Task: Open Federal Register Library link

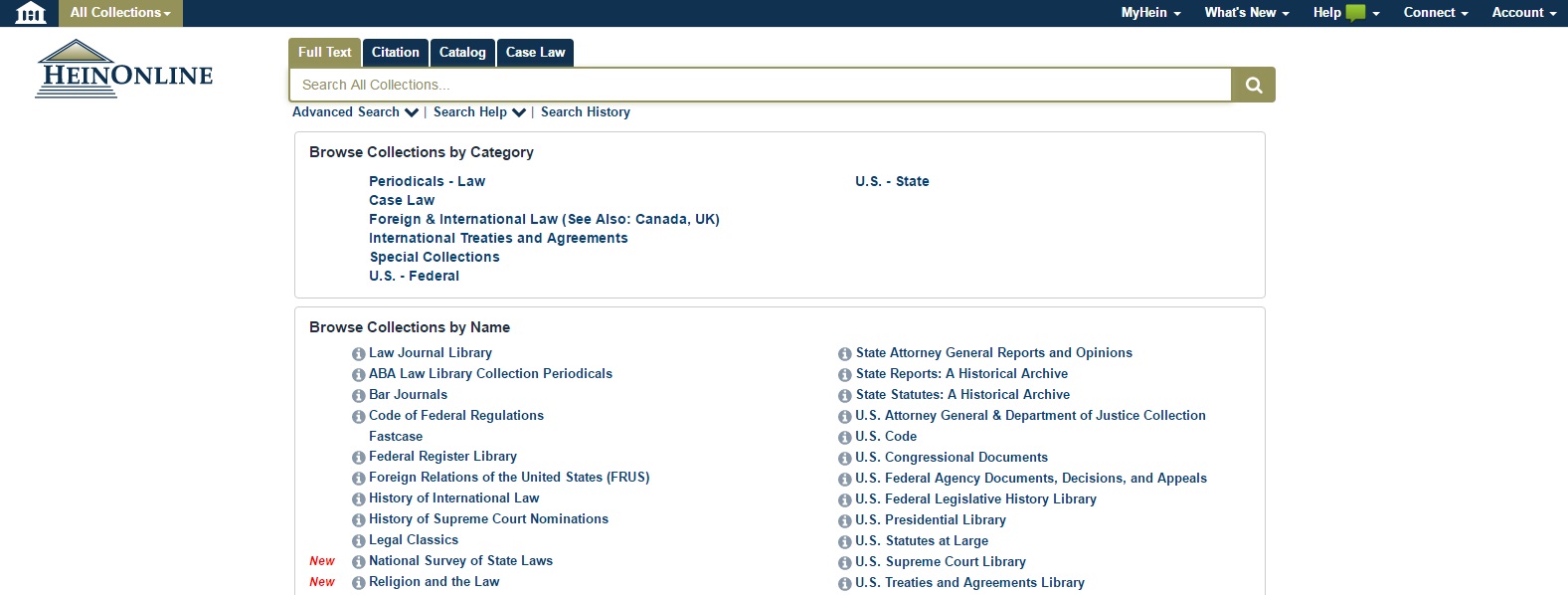Action: 442,457
